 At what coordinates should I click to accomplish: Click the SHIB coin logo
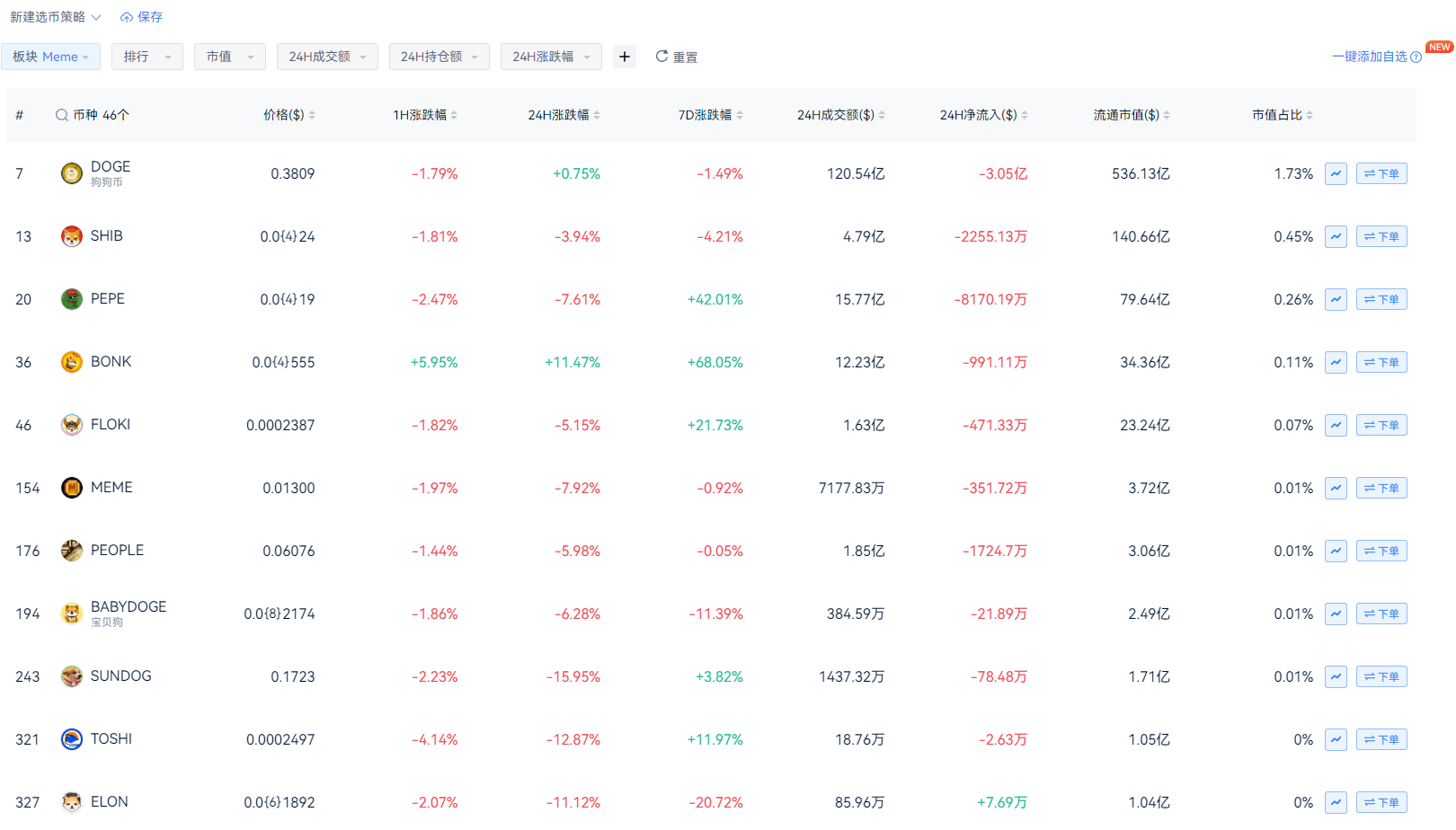pos(72,236)
